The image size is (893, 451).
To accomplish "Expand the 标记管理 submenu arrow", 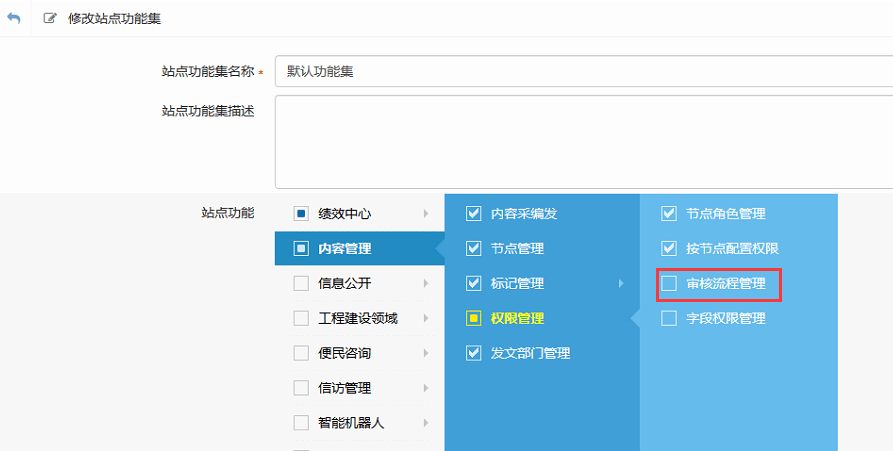I will point(621,283).
